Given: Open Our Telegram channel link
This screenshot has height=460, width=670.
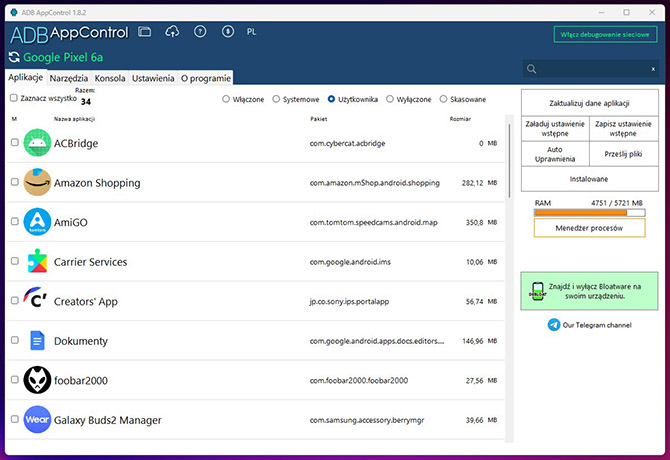Looking at the screenshot, I should pos(597,325).
